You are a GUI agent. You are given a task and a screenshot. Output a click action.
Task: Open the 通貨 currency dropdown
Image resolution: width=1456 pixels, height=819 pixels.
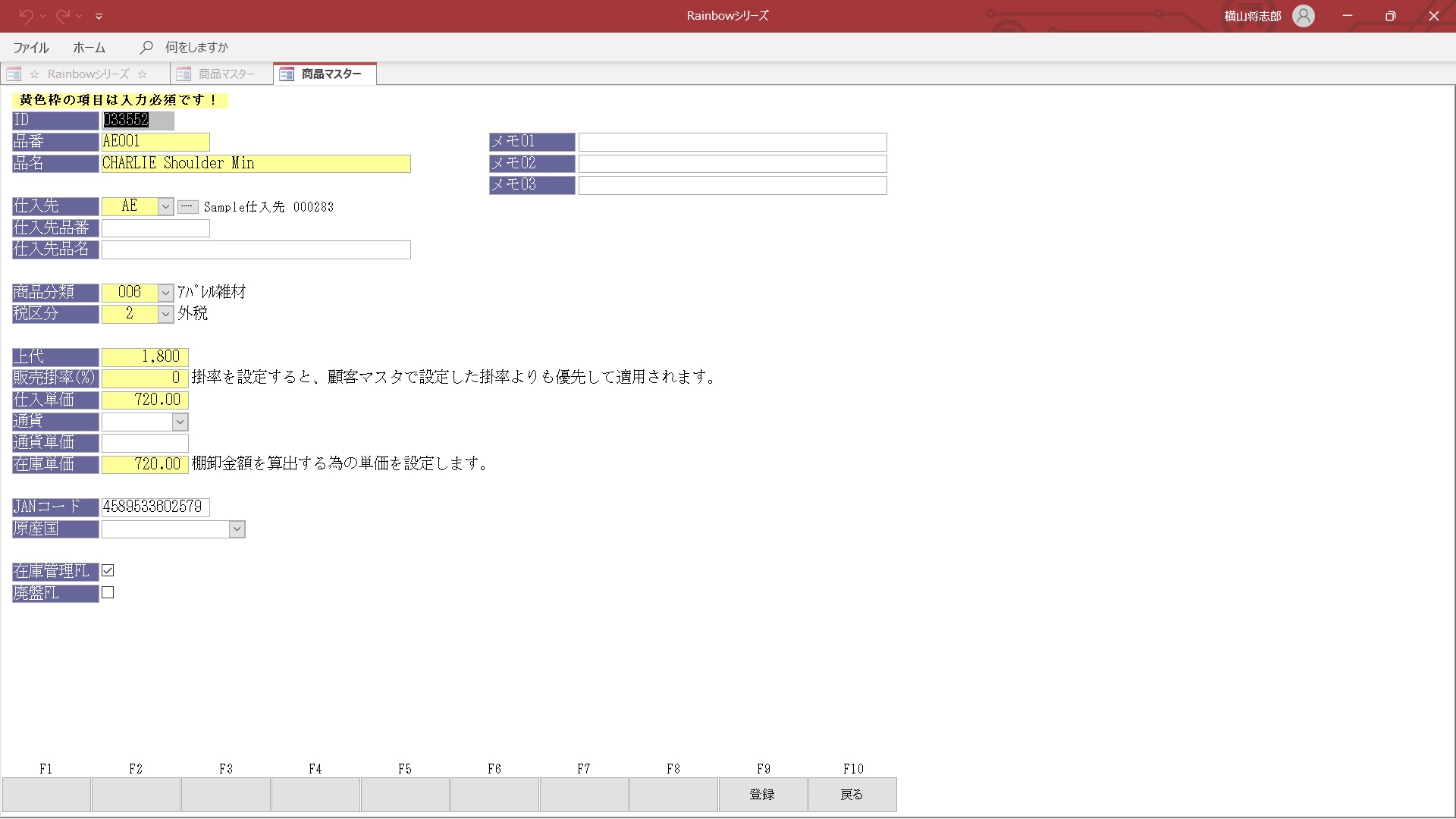pyautogui.click(x=180, y=422)
